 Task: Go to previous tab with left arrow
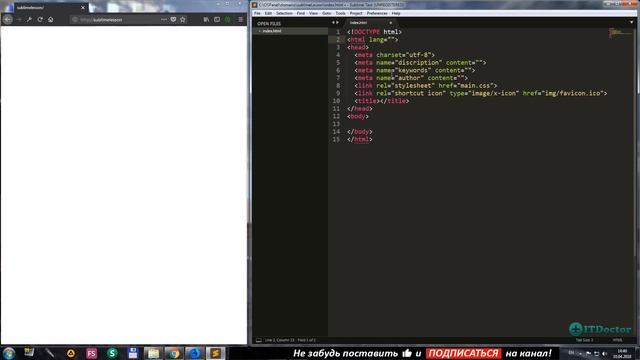pyautogui.click(x=333, y=23)
